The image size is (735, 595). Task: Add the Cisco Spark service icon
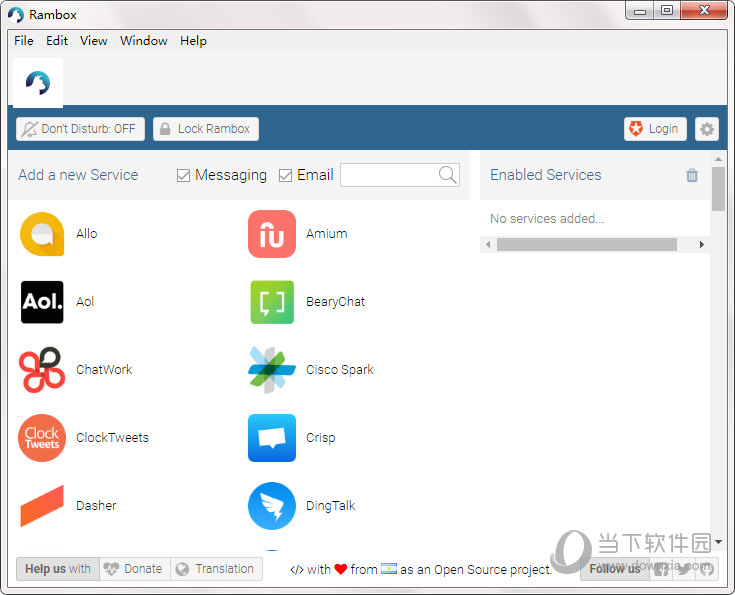pyautogui.click(x=272, y=370)
